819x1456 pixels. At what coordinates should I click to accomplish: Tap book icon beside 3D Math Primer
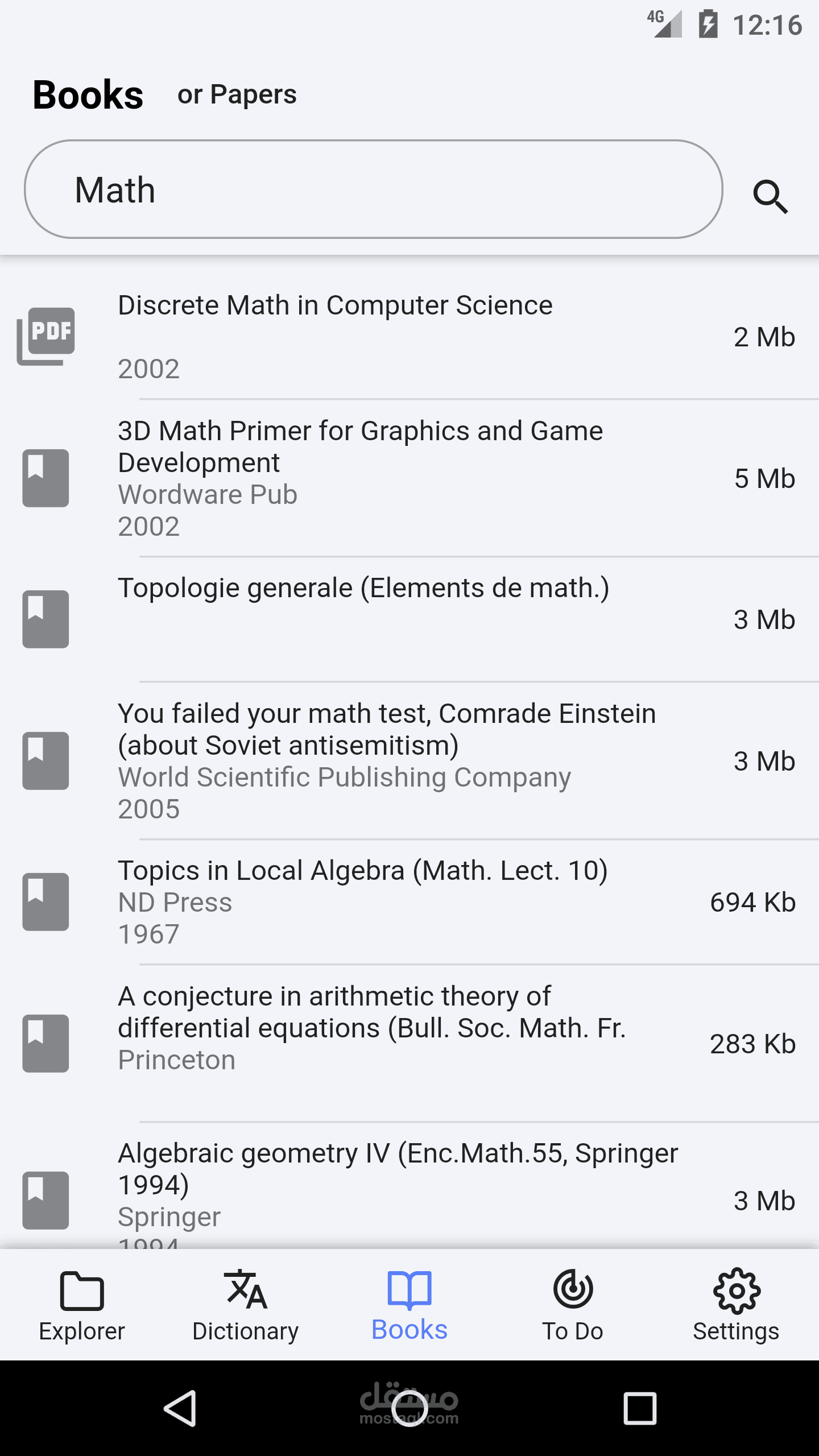pos(45,478)
